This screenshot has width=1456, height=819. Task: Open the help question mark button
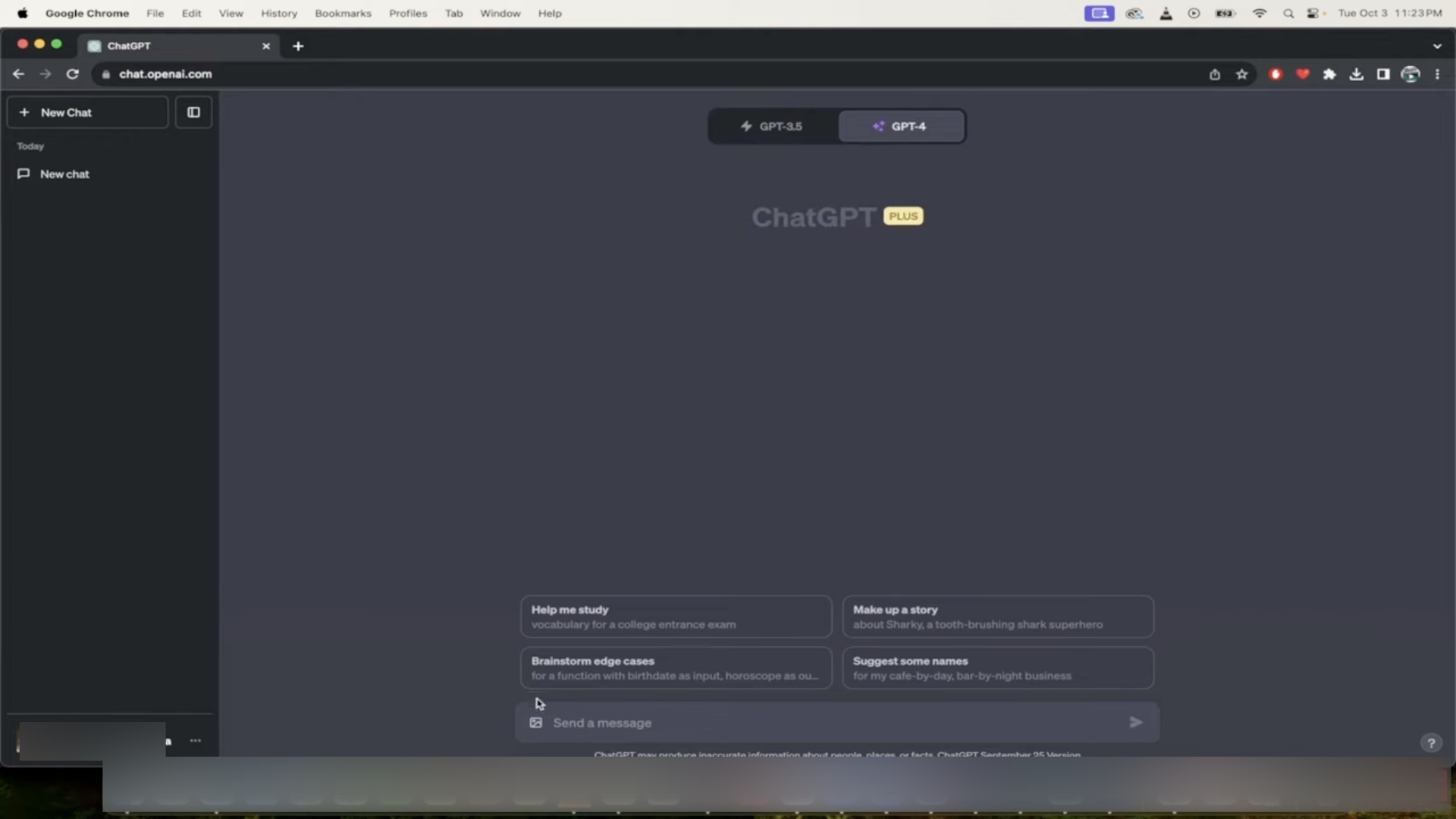point(1431,743)
